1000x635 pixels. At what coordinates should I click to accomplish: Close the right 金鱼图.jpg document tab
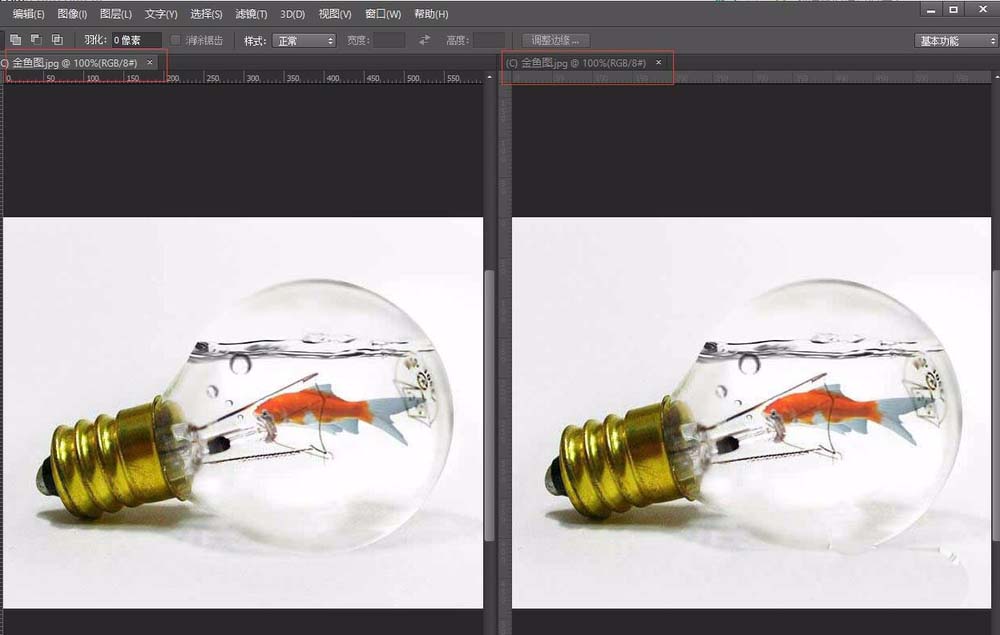tap(658, 63)
